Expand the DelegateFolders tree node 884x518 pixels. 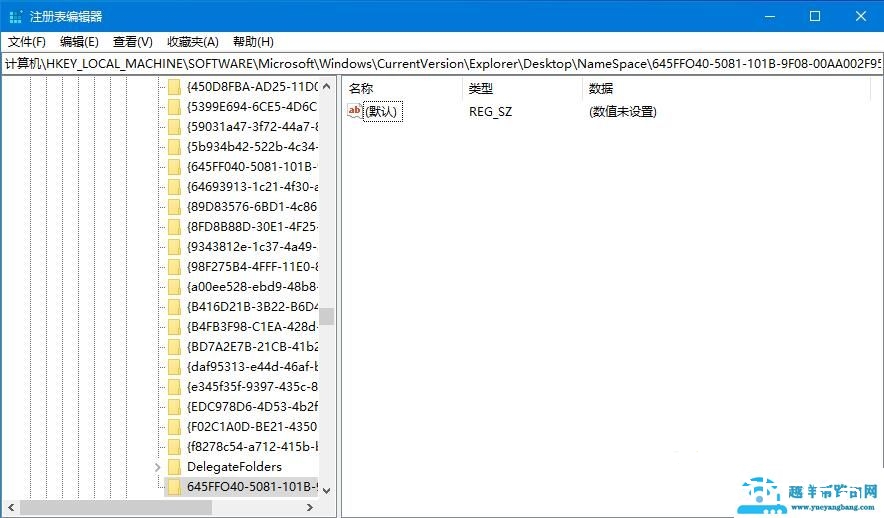[158, 467]
